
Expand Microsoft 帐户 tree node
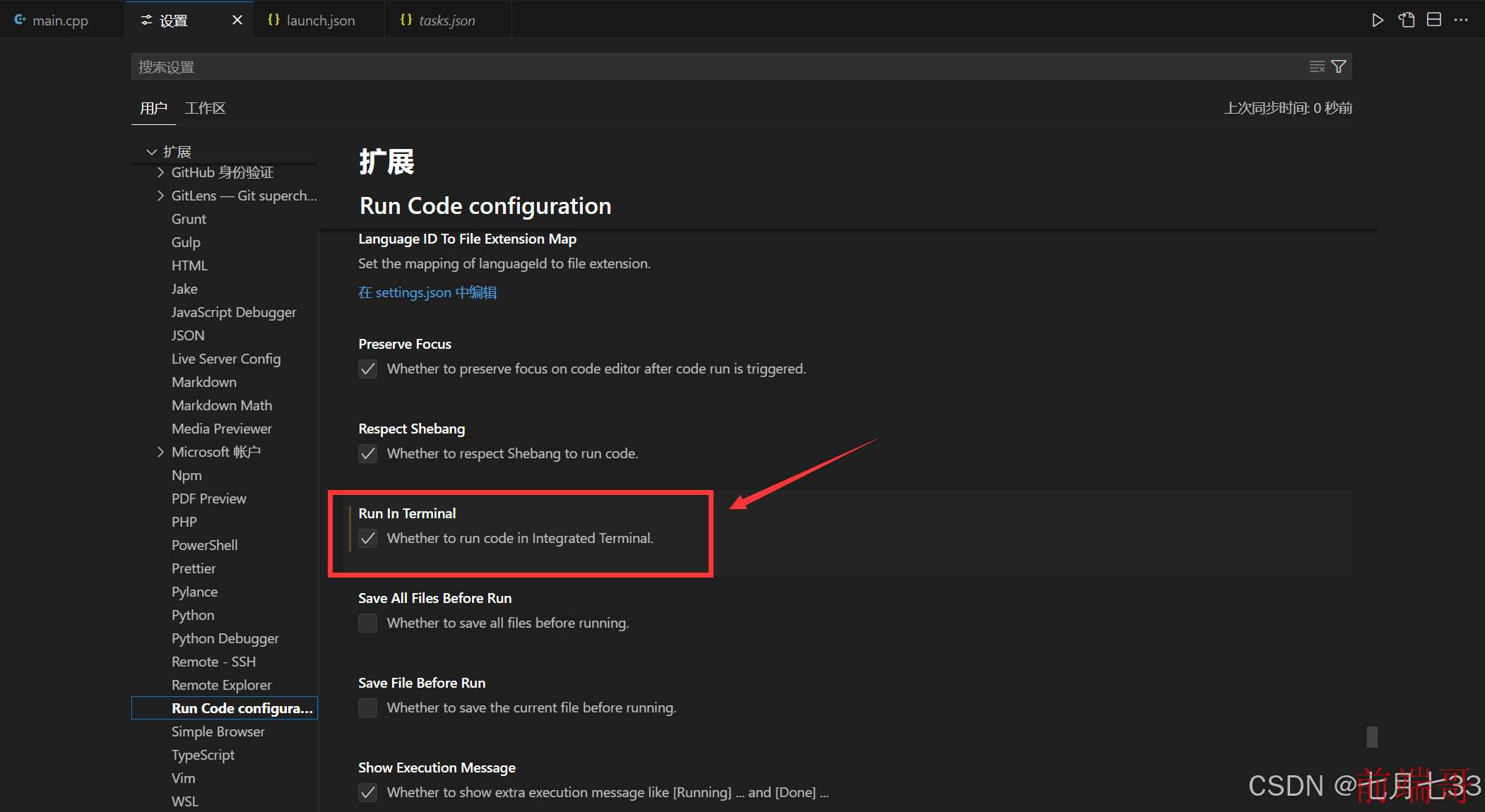(160, 452)
